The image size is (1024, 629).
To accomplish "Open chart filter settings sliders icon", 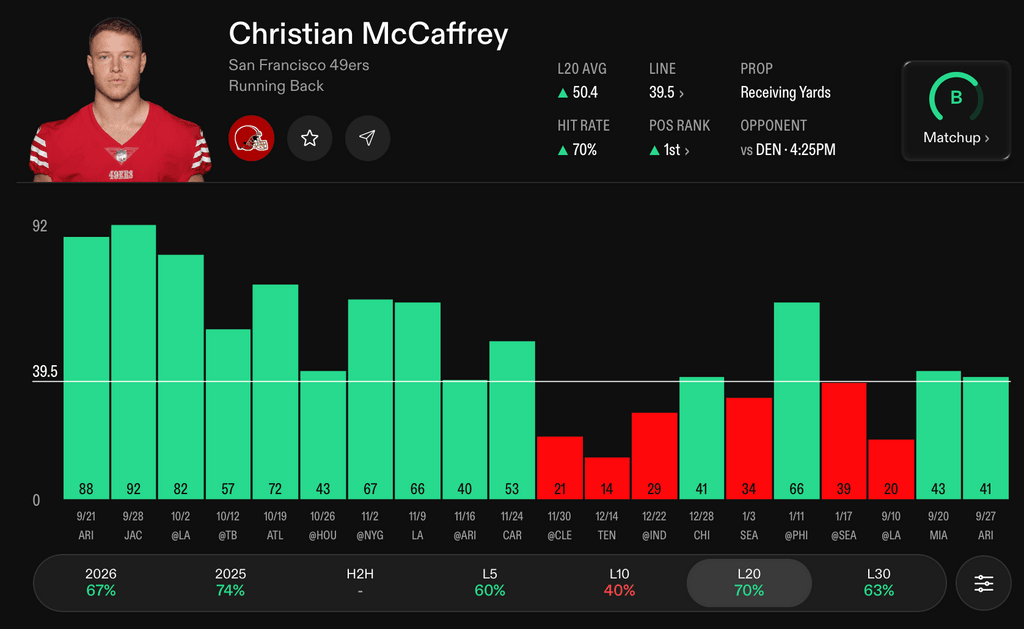I will [x=984, y=583].
